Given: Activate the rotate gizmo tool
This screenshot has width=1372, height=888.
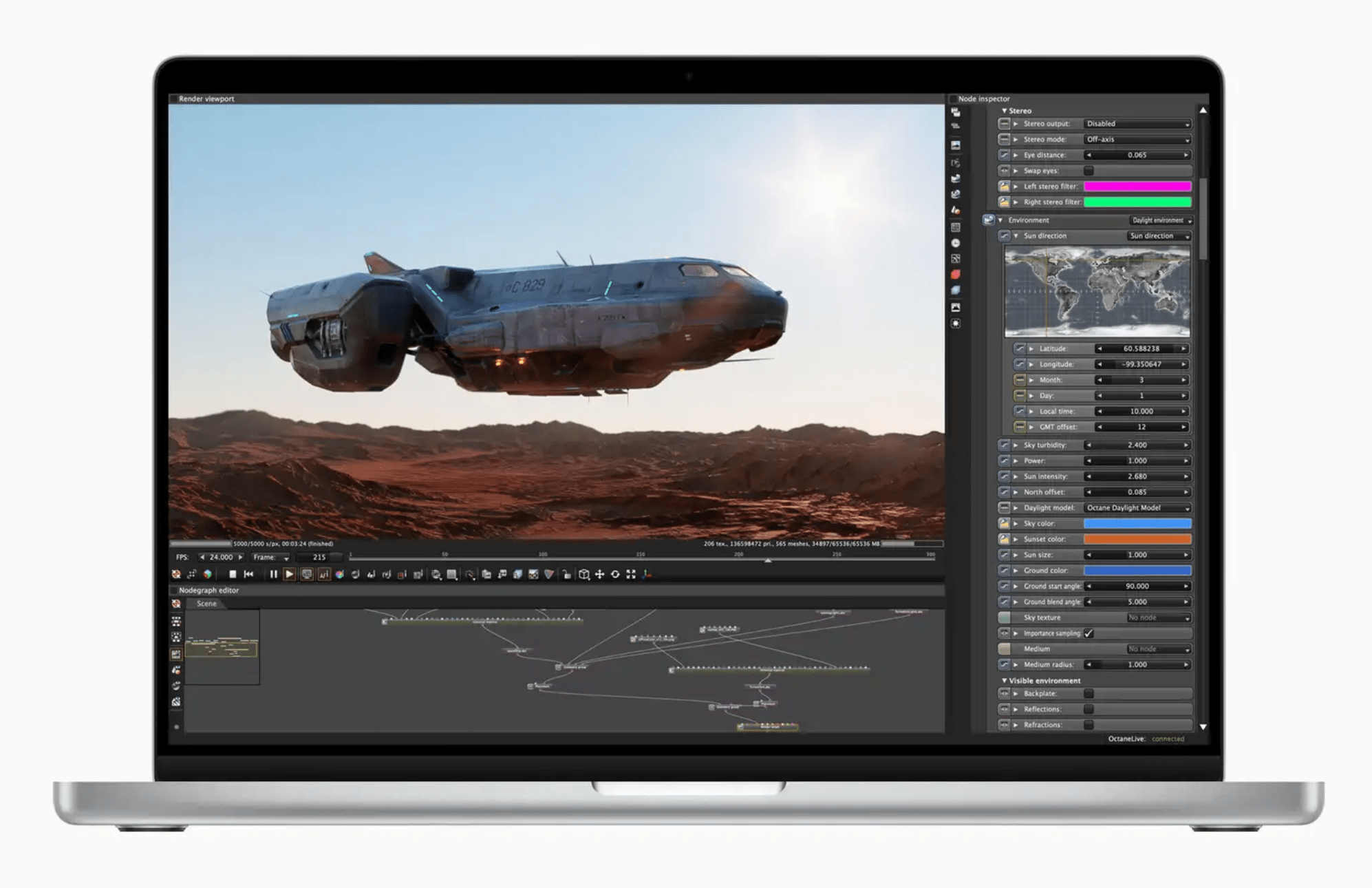Looking at the screenshot, I should [x=615, y=574].
